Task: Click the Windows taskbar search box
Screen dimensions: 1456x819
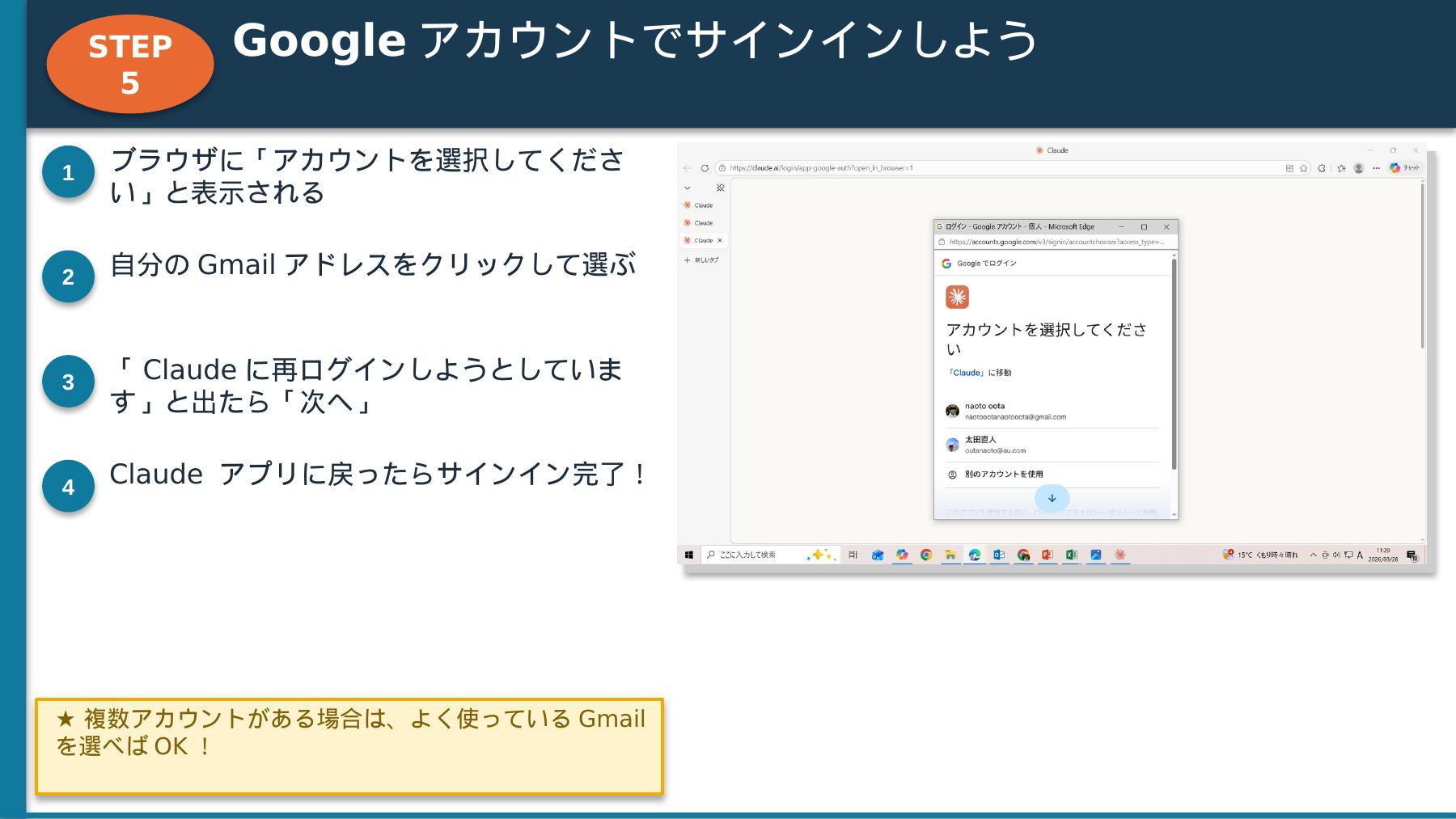Action: click(752, 555)
